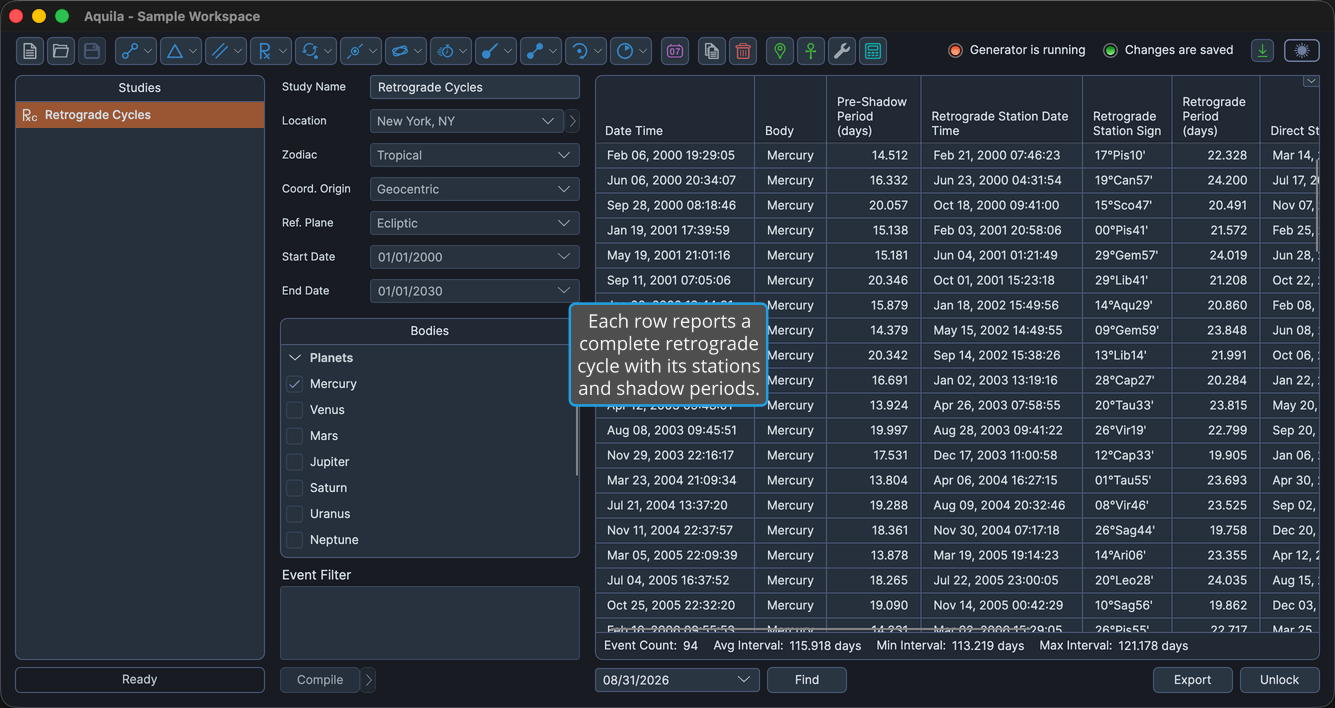Click the stopwatch speed tool icon

[445, 51]
